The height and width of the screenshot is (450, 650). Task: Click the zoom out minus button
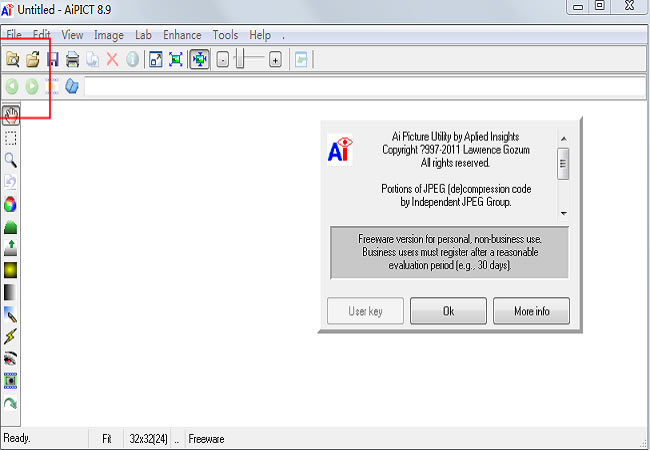(223, 60)
